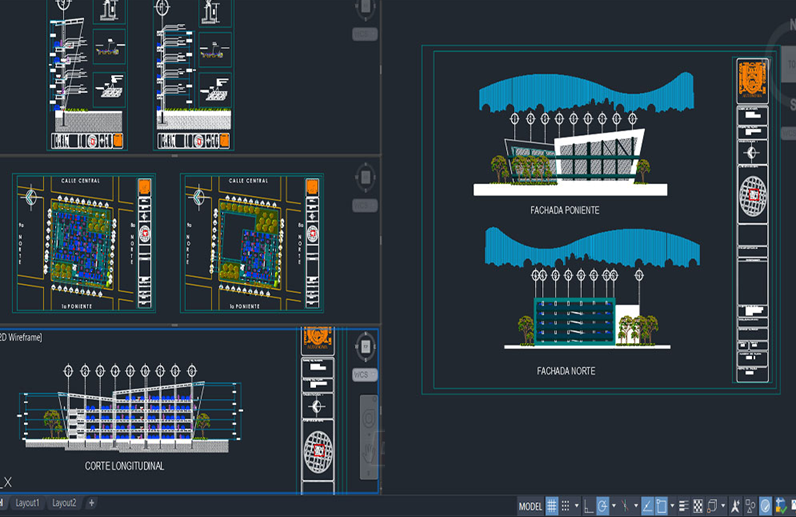Viewport: 796px width, 517px height.
Task: Open WCS dropdown in the top-left viewport
Action: [365, 34]
